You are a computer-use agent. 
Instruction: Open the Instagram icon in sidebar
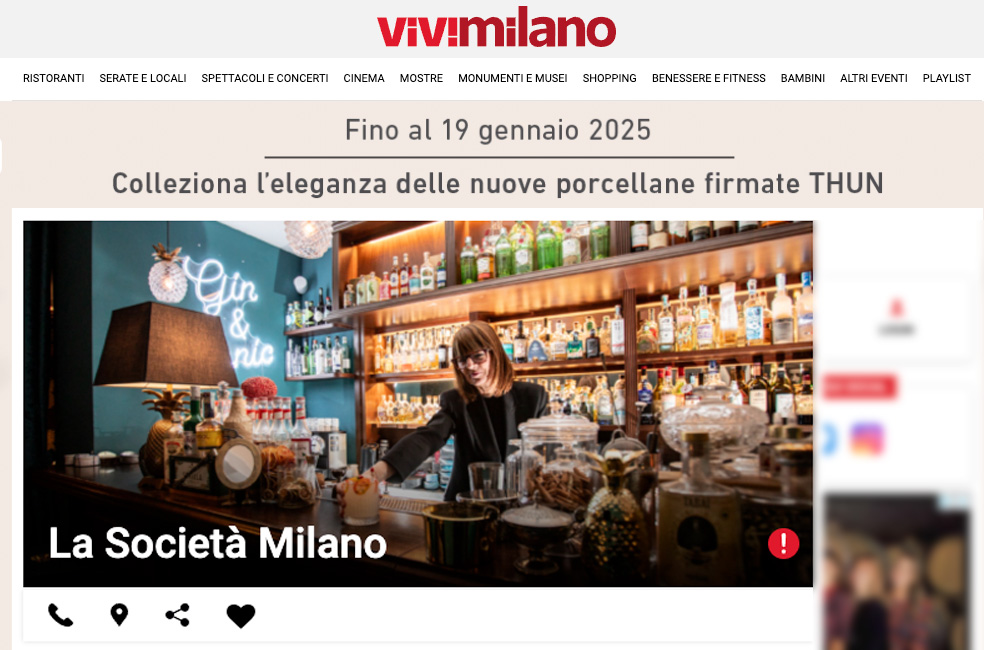pyautogui.click(x=867, y=439)
